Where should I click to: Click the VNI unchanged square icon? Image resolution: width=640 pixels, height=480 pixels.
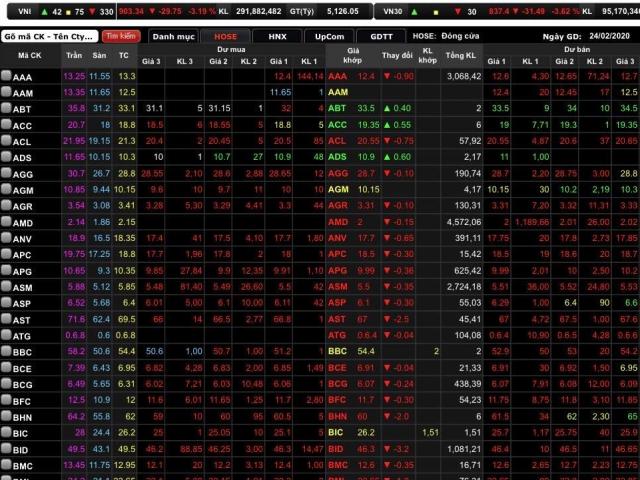[68, 12]
